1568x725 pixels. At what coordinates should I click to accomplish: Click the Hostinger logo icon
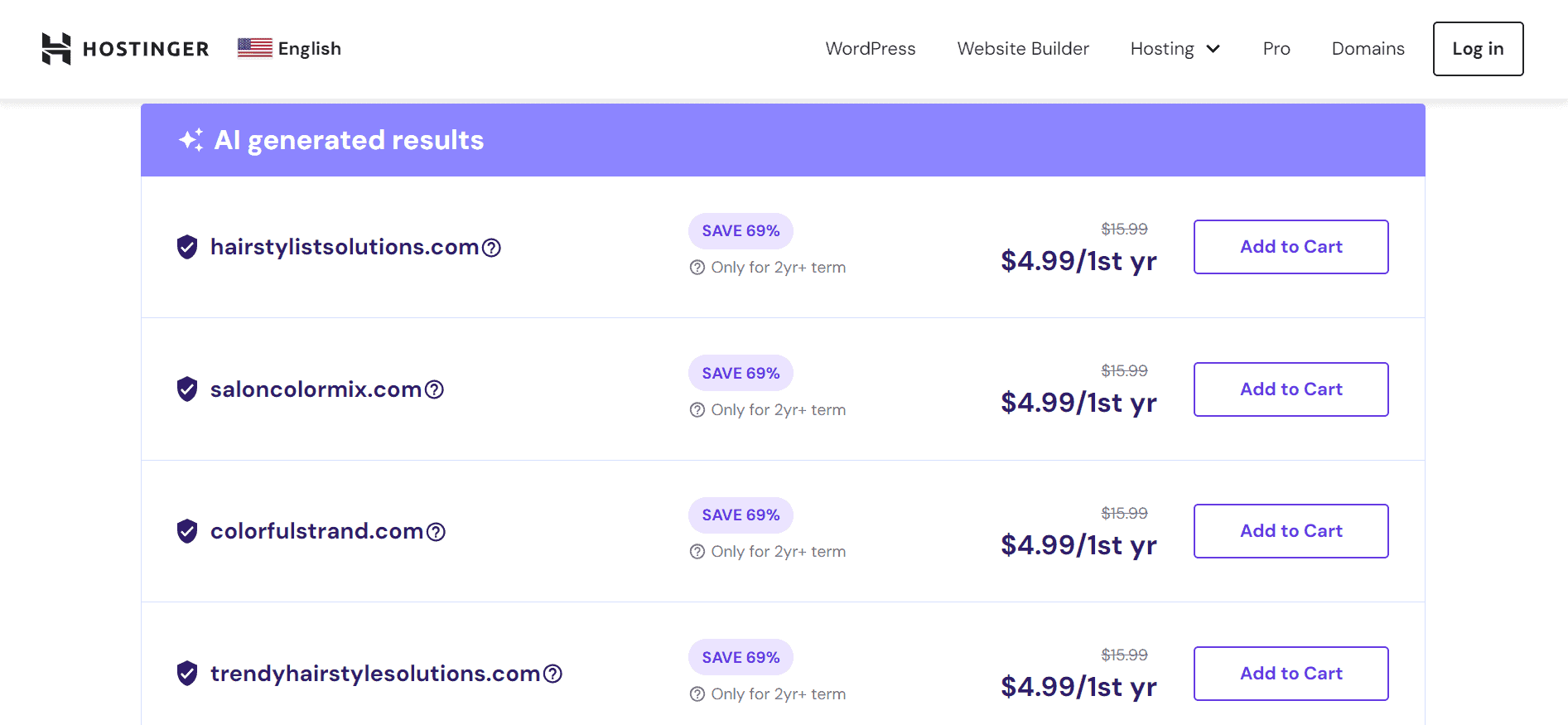pos(56,49)
